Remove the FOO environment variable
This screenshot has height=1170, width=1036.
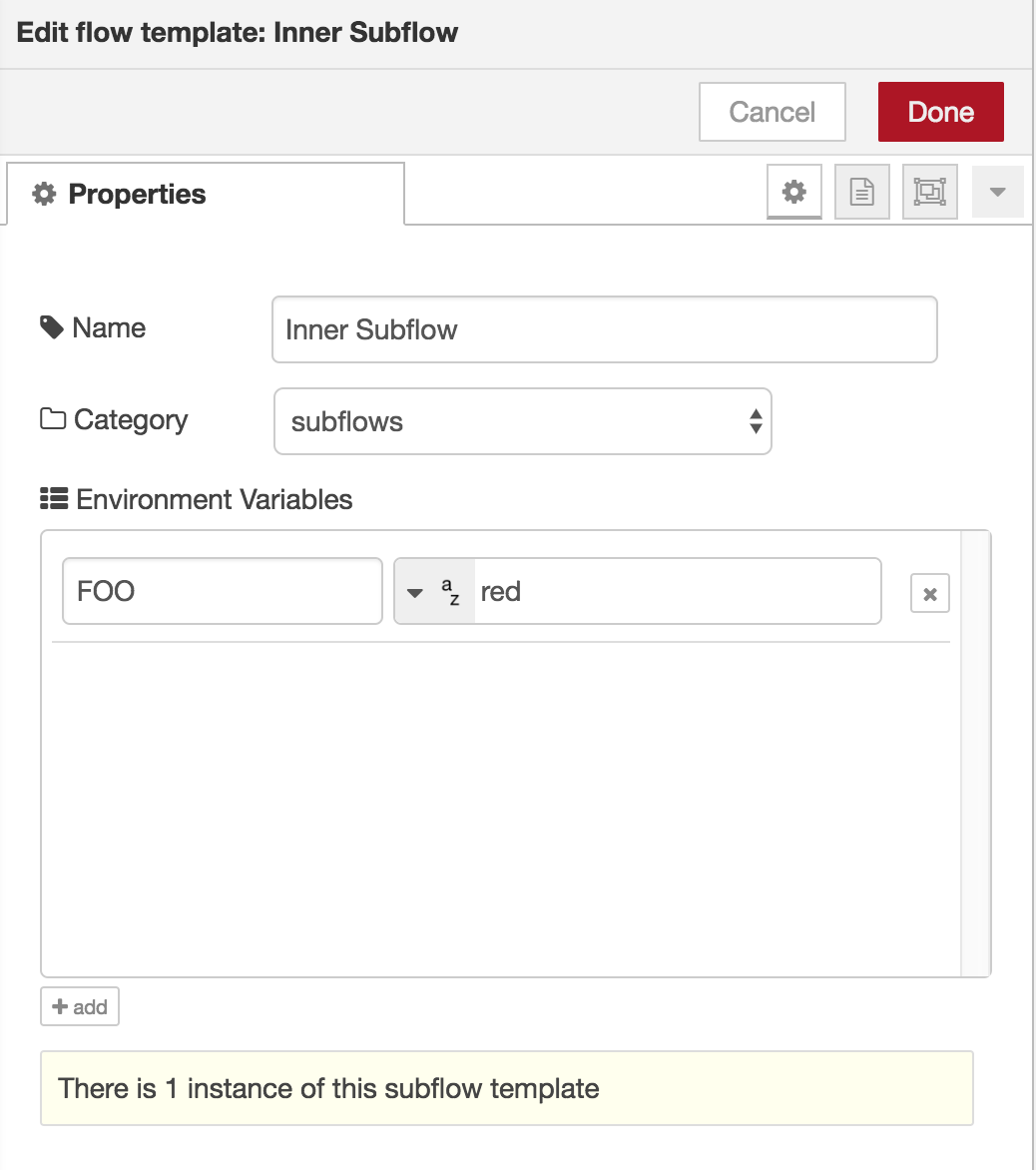(929, 593)
